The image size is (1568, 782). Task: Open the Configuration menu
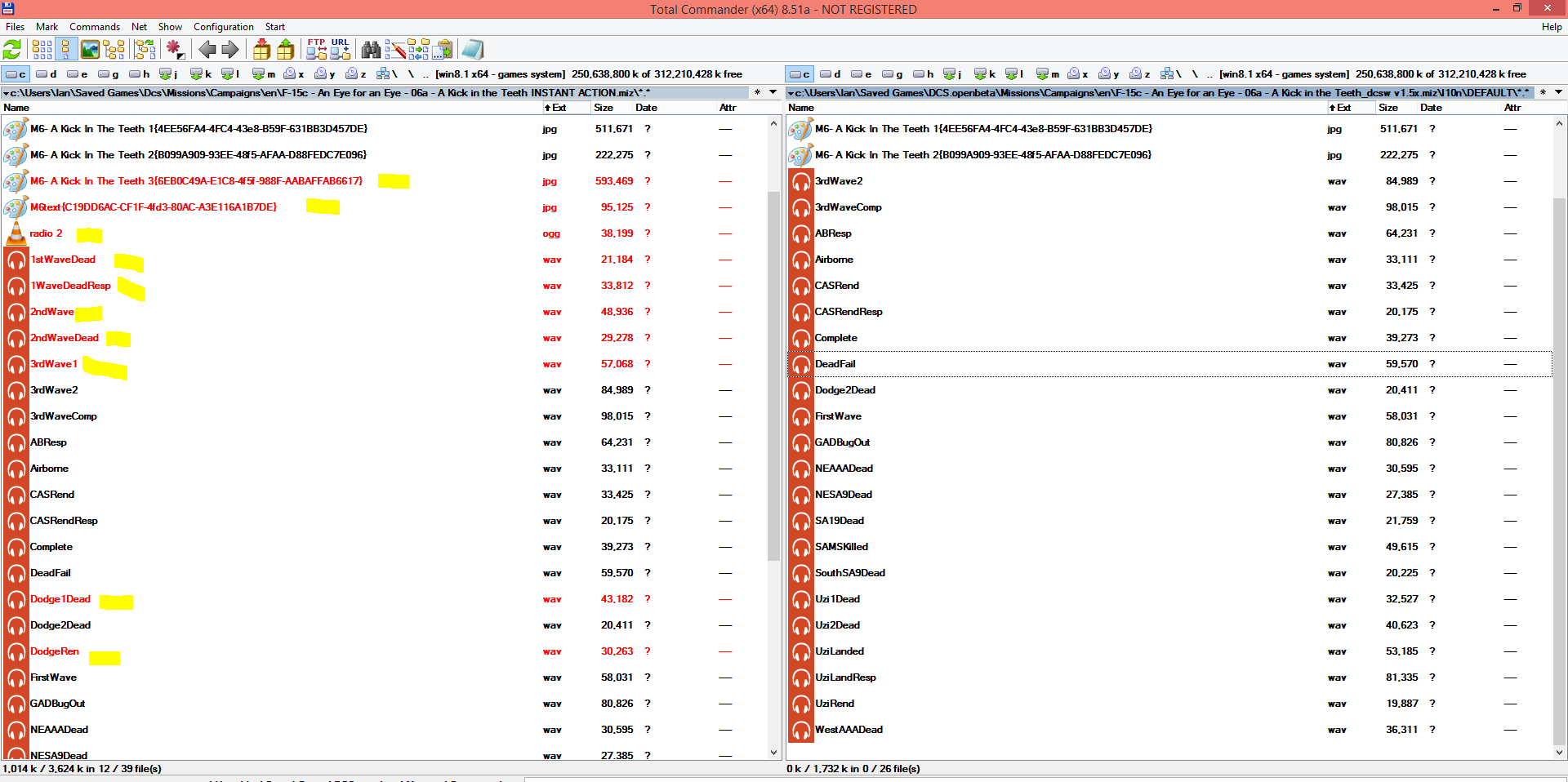[x=223, y=27]
